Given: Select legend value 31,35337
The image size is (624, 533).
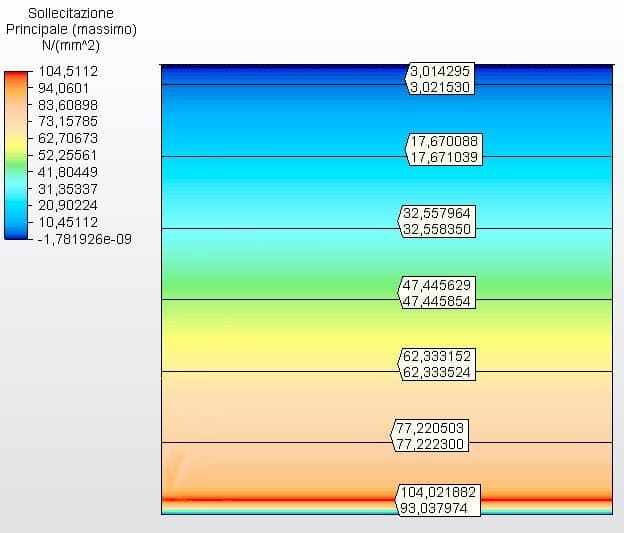Looking at the screenshot, I should 68,189.
